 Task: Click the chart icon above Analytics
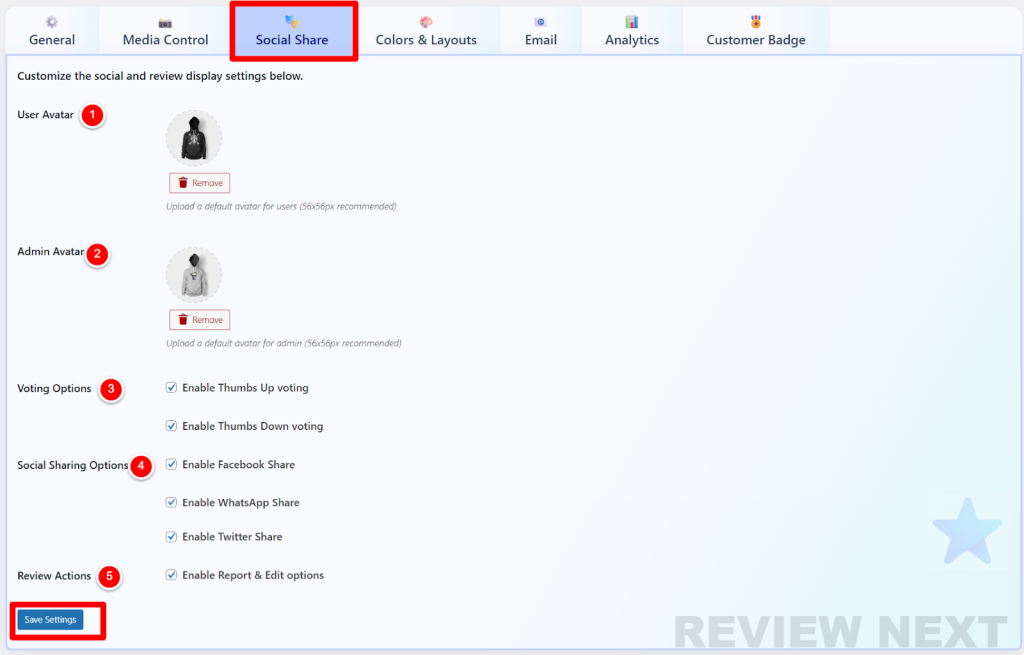click(632, 22)
